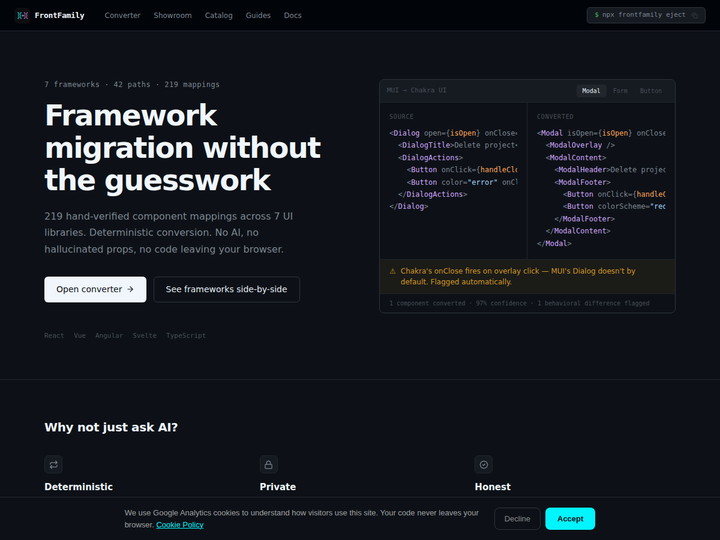This screenshot has height=540, width=720.
Task: Click the DialogTitle line in source code
Action: (458, 145)
